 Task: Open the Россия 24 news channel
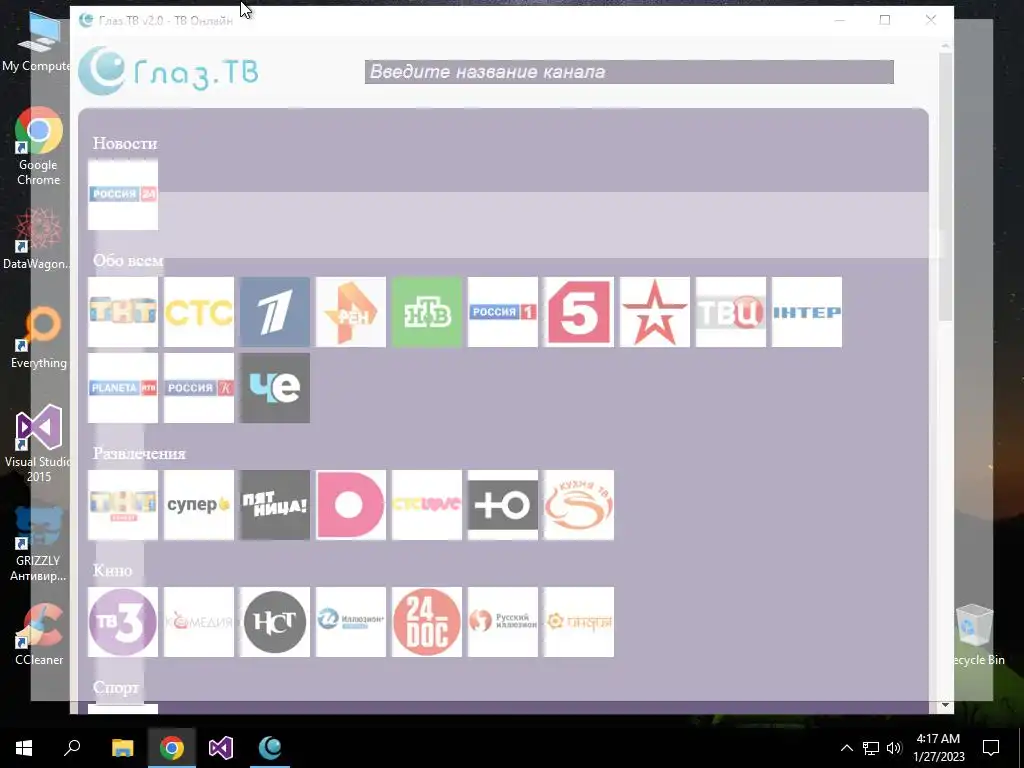tap(123, 195)
